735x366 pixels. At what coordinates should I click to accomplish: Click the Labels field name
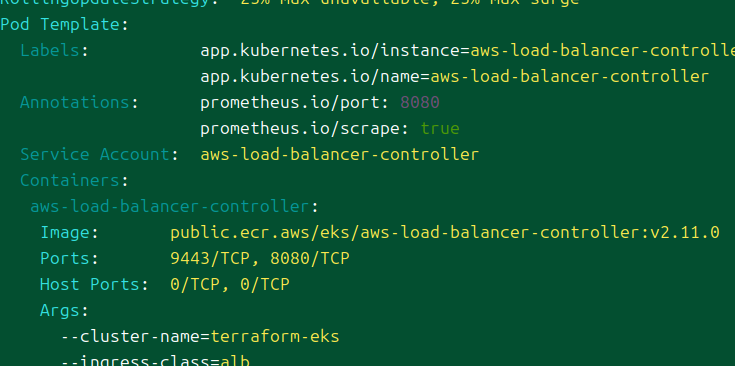point(49,50)
